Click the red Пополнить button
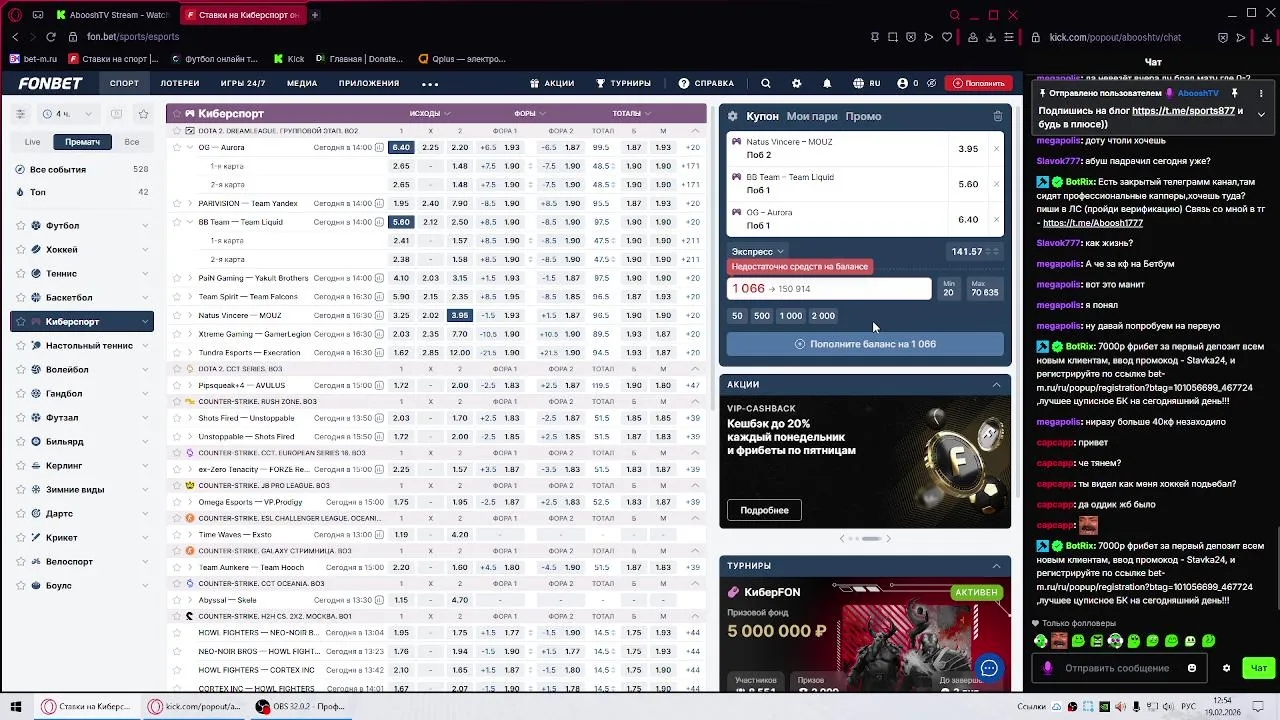 (x=978, y=83)
